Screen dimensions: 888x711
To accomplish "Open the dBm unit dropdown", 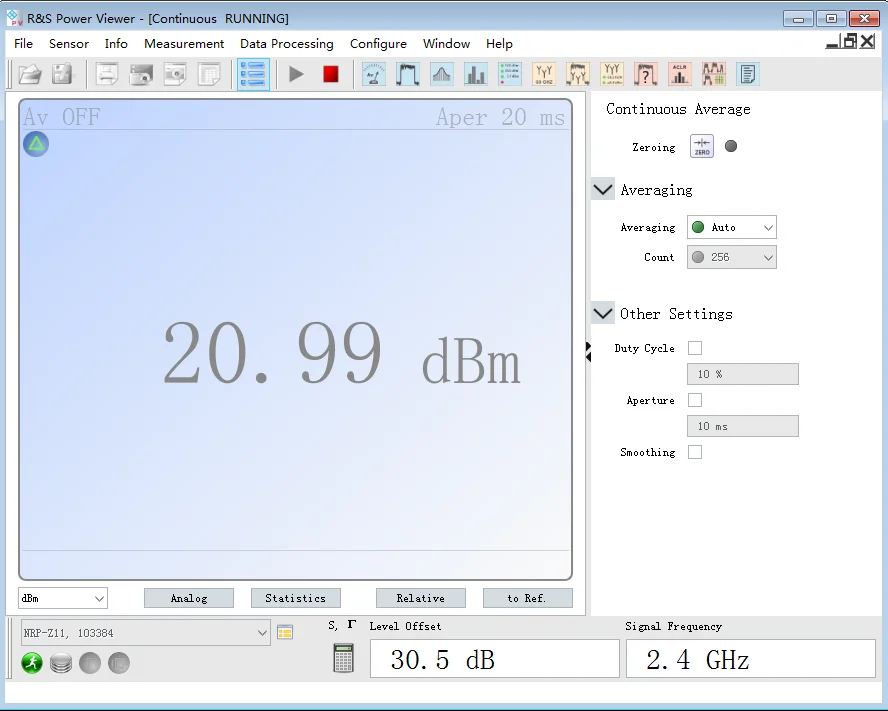I will coord(63,598).
